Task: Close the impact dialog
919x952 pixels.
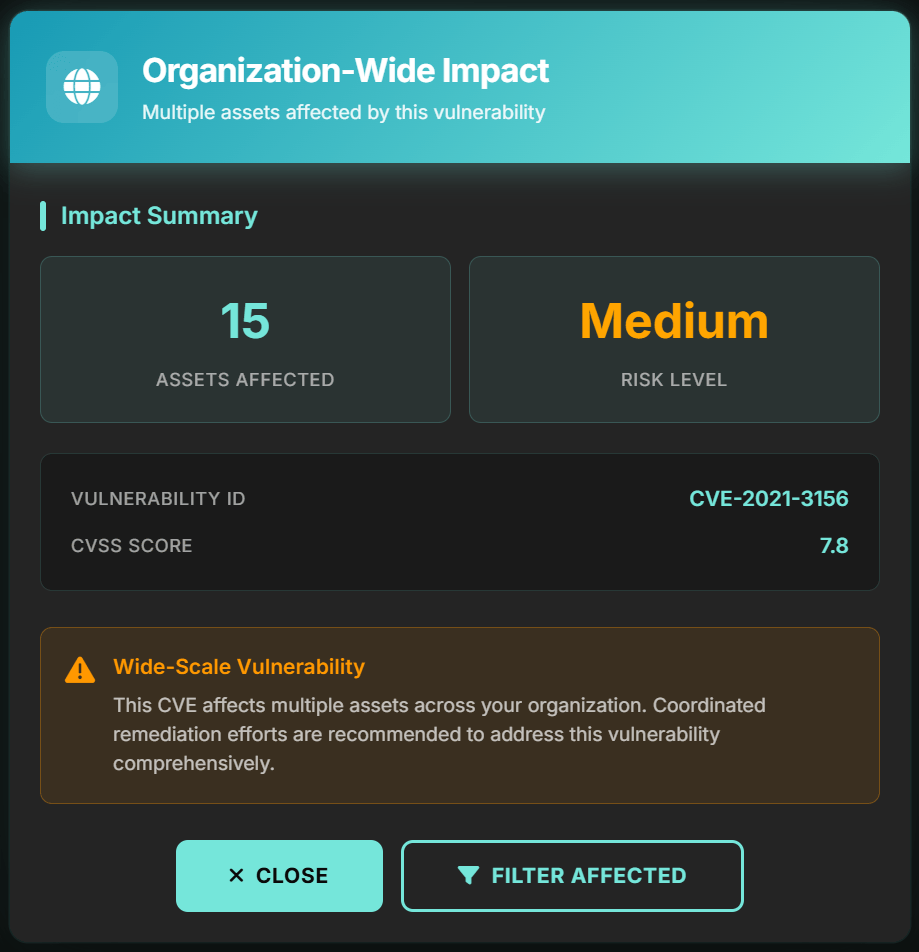Action: (x=279, y=876)
